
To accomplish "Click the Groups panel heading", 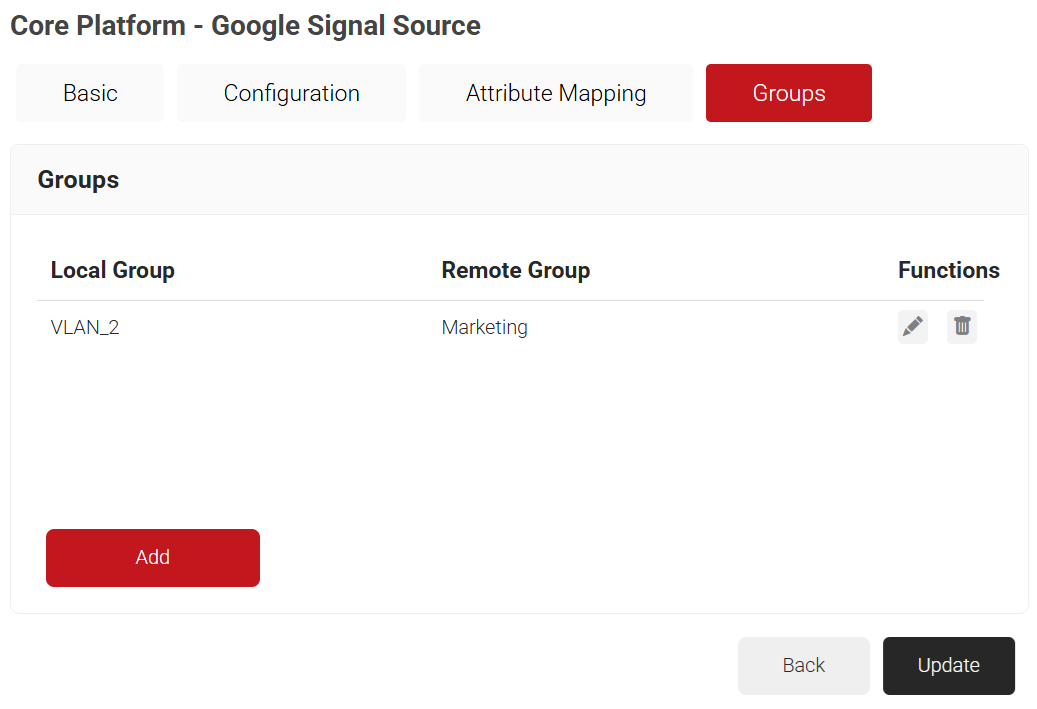I will [78, 180].
